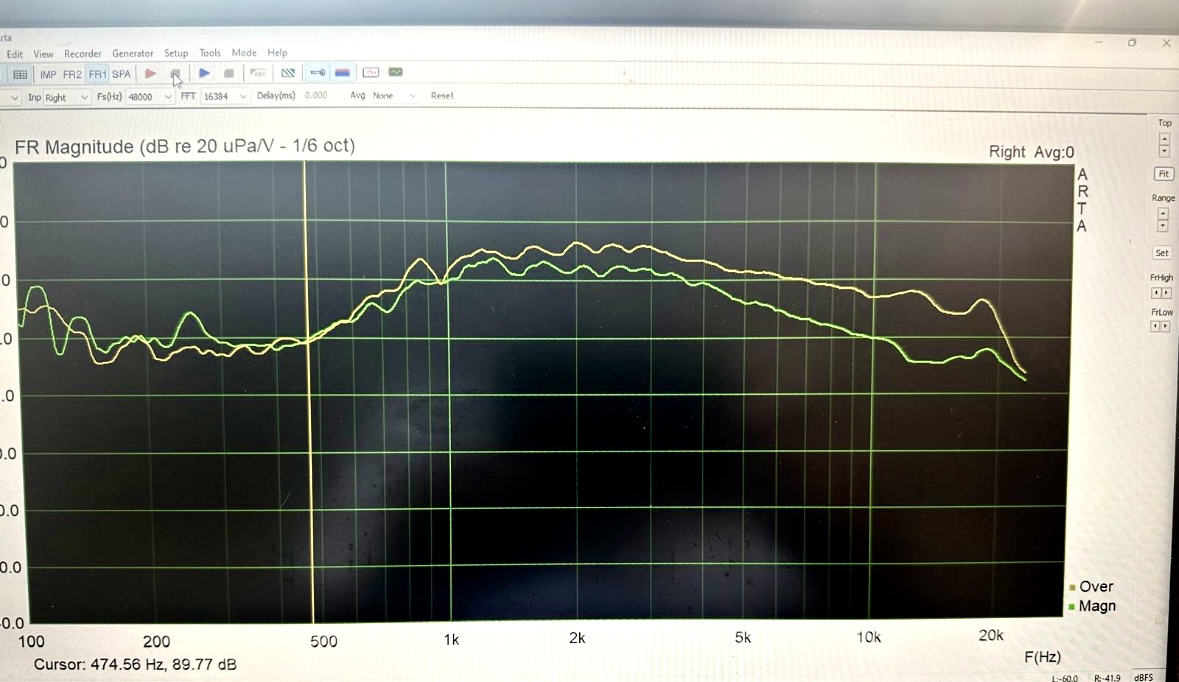Viewport: 1179px width, 682px height.
Task: Switch to IMP impulse response mode
Action: 48,74
